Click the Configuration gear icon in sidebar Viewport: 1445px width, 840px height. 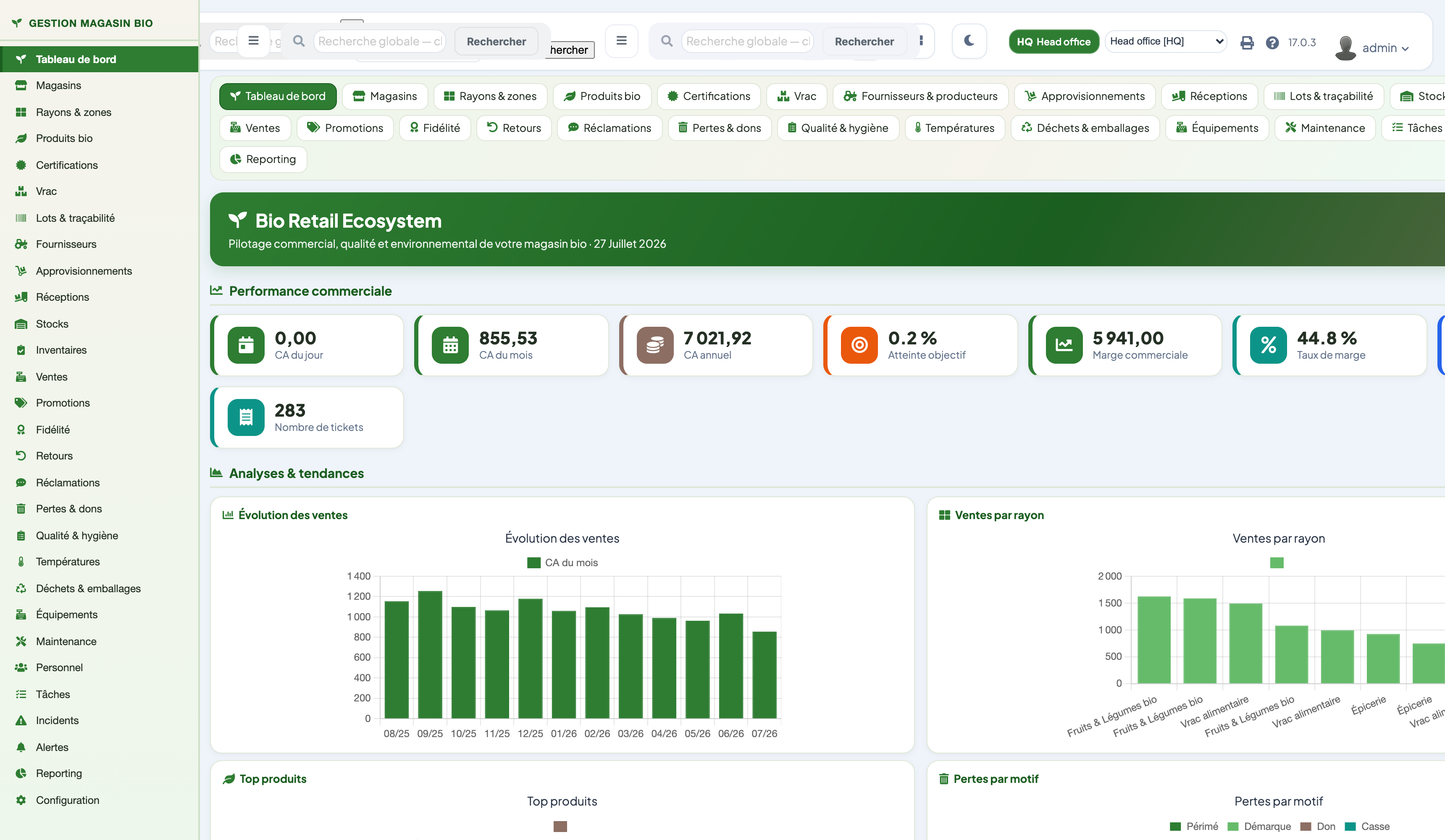click(20, 800)
